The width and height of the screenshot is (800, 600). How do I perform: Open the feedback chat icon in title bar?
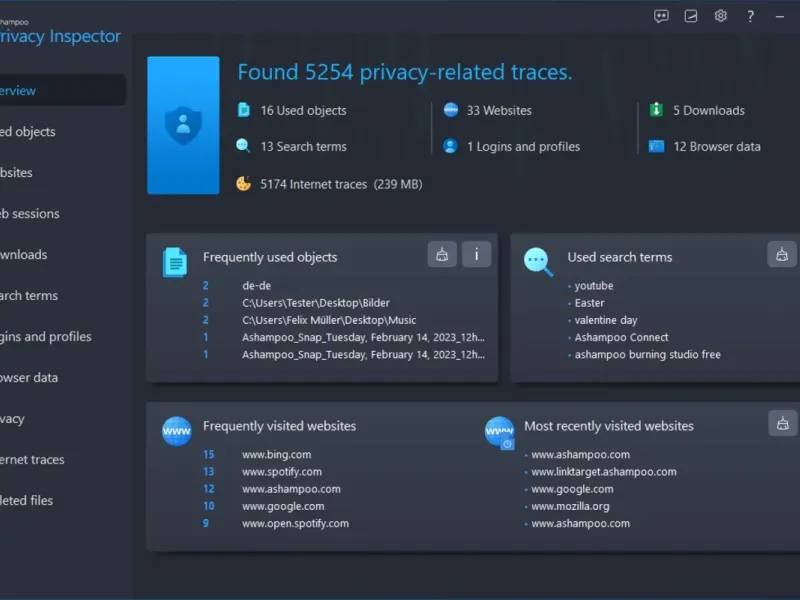(x=661, y=16)
